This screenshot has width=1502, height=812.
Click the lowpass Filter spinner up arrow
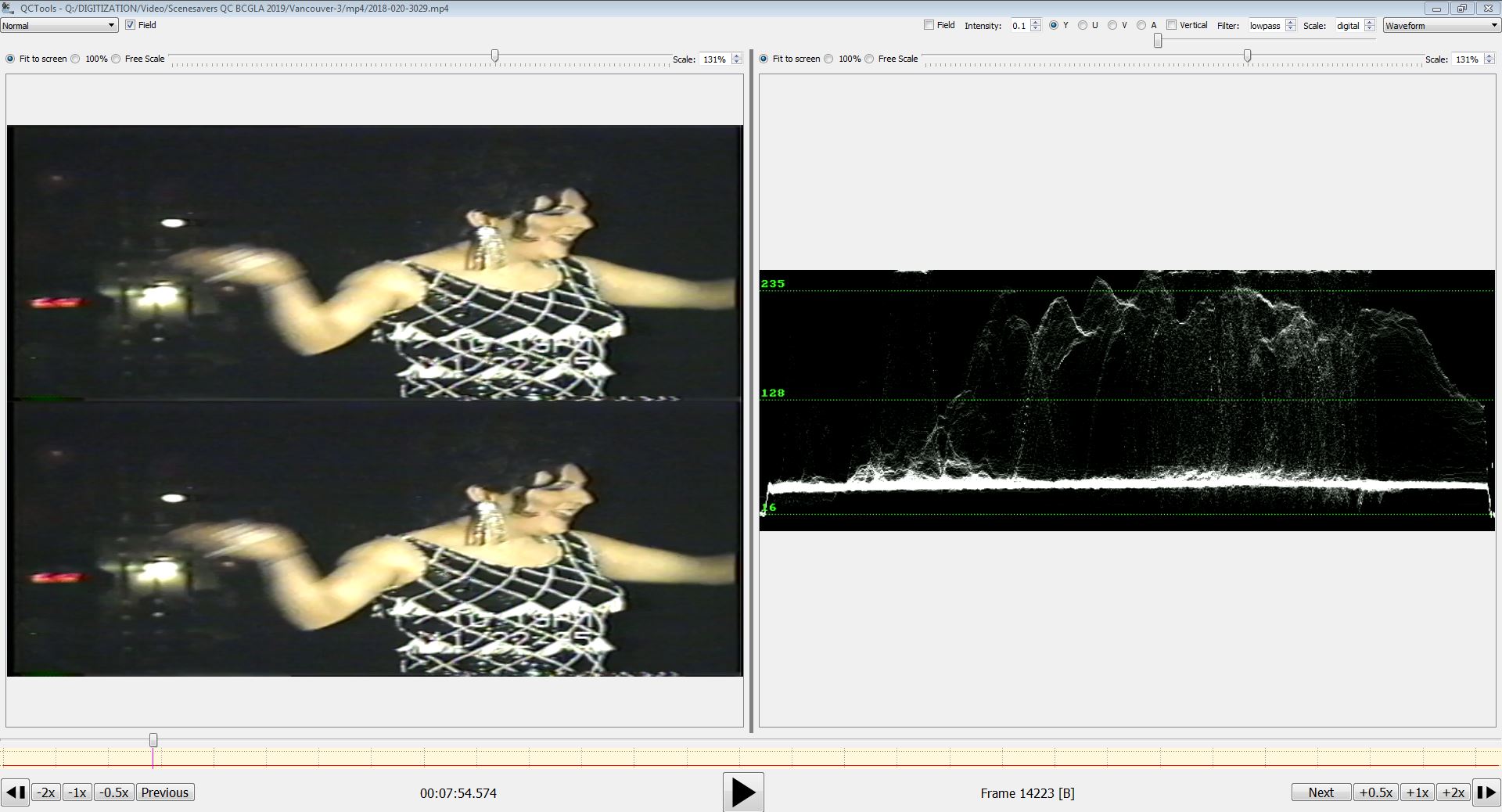[1289, 22]
